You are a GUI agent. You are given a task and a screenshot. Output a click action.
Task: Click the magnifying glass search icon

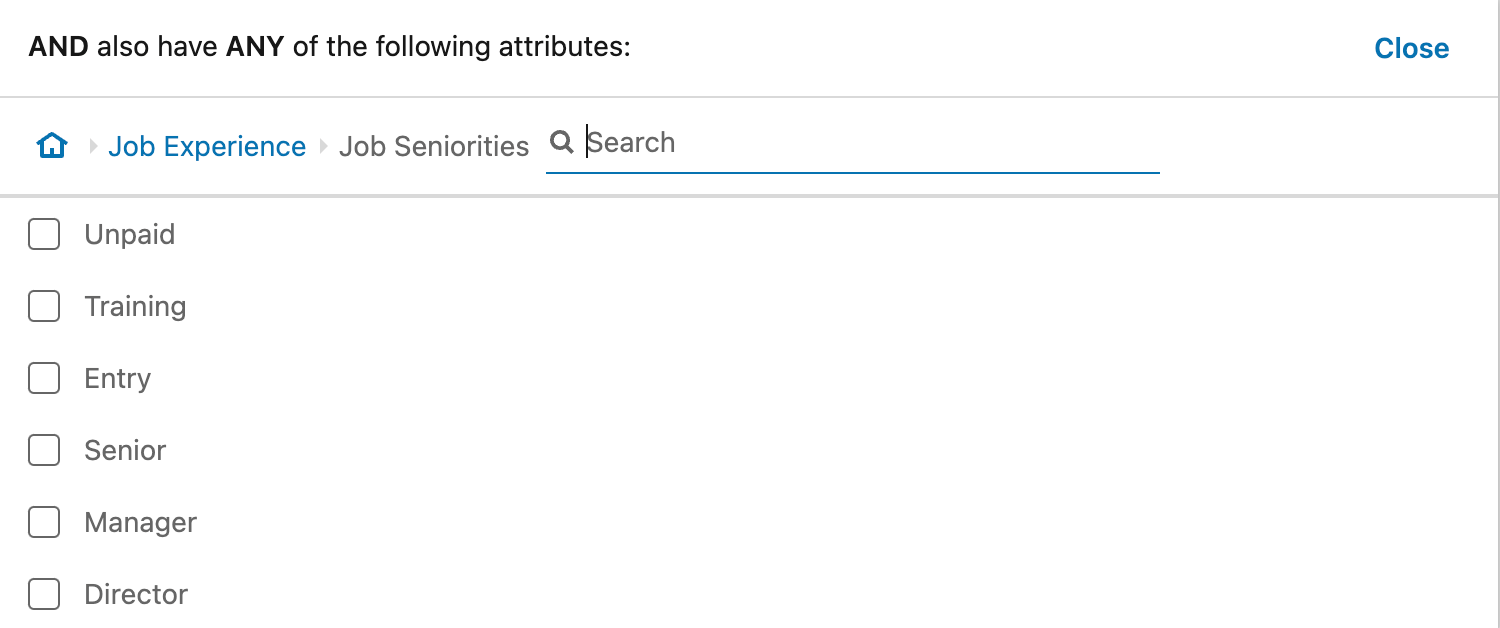click(562, 143)
